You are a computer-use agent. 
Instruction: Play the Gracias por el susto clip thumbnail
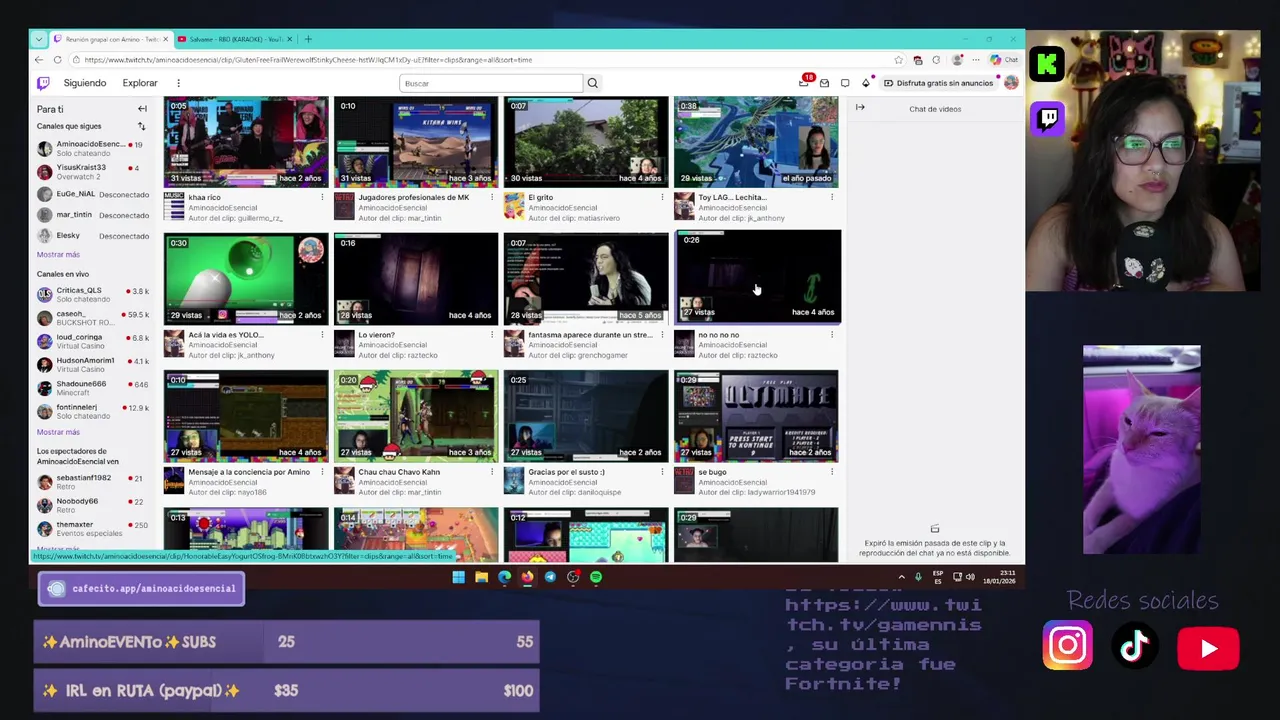[x=586, y=416]
